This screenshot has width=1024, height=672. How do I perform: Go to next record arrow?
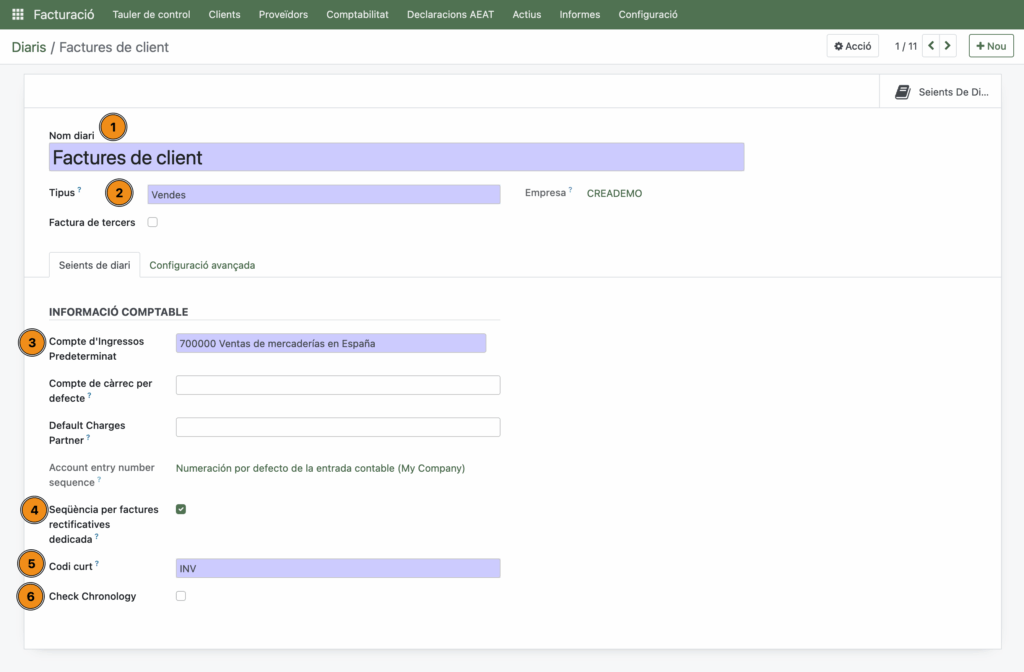pyautogui.click(x=948, y=46)
